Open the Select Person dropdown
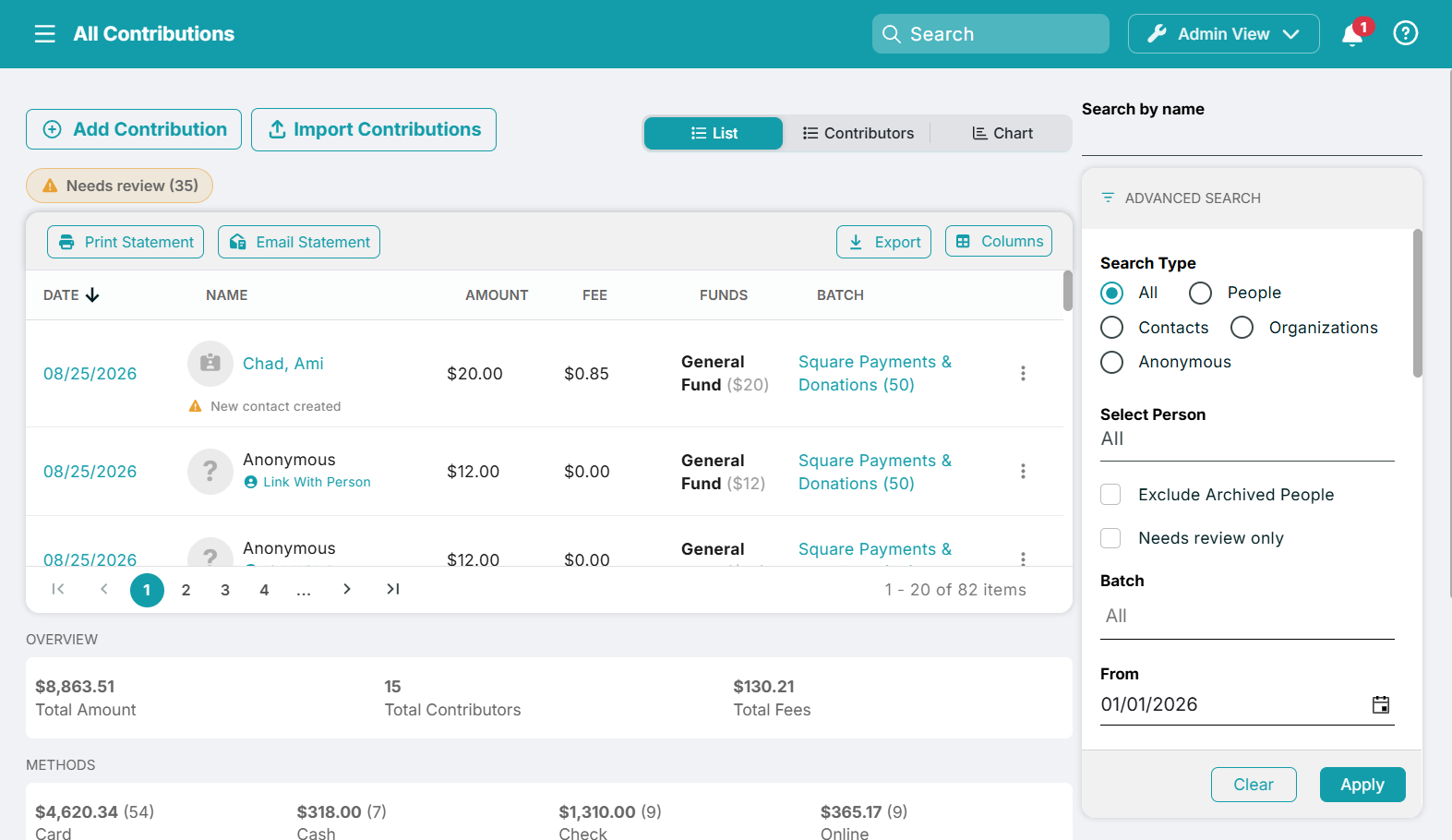This screenshot has height=840, width=1452. click(1247, 439)
